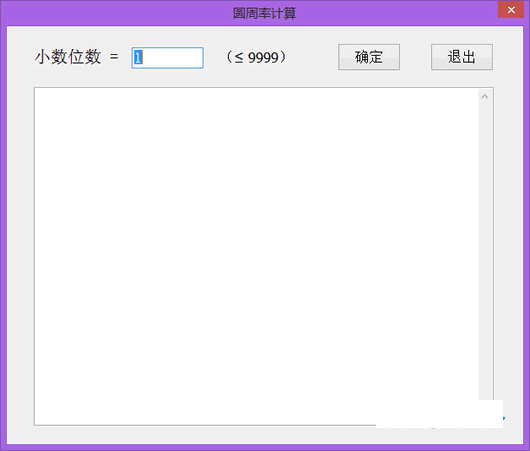Click inside the large results text area

pos(257,256)
